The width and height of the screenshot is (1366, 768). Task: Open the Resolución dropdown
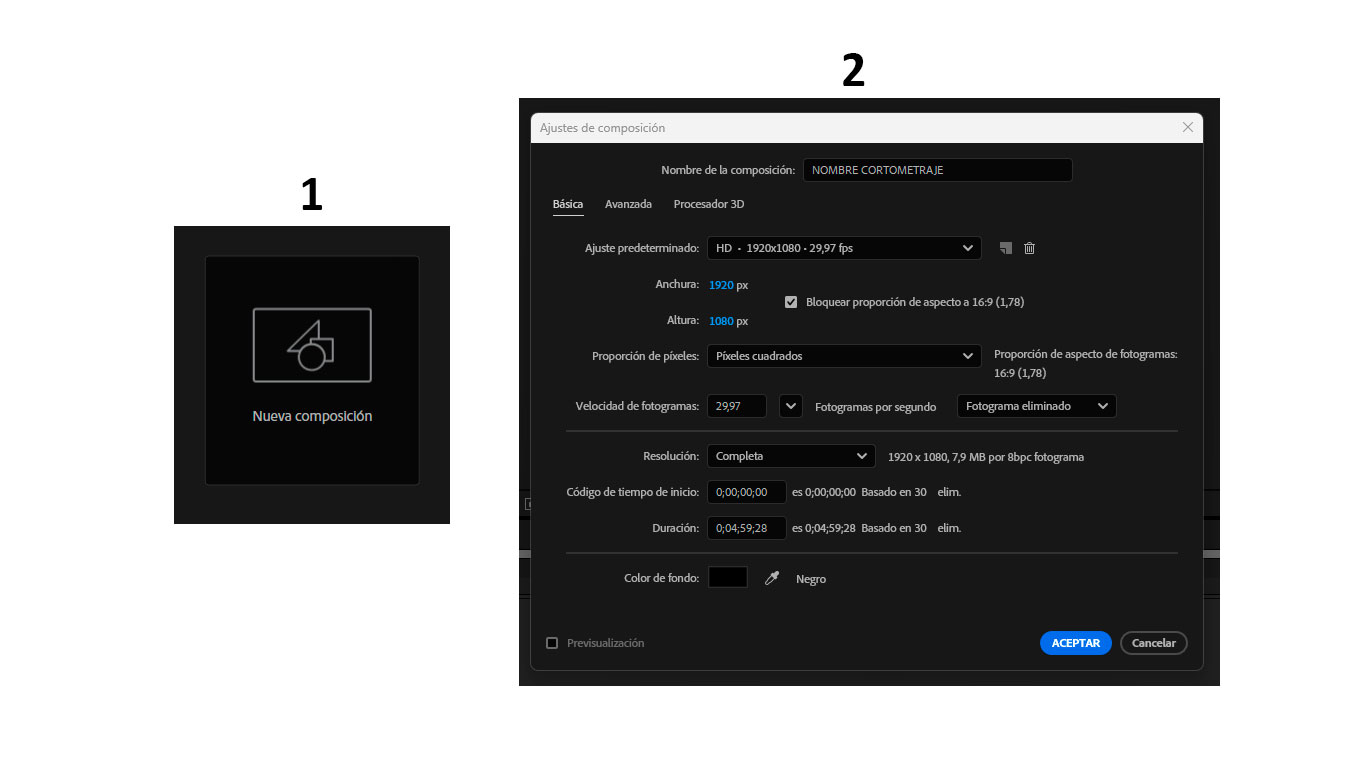[791, 456]
